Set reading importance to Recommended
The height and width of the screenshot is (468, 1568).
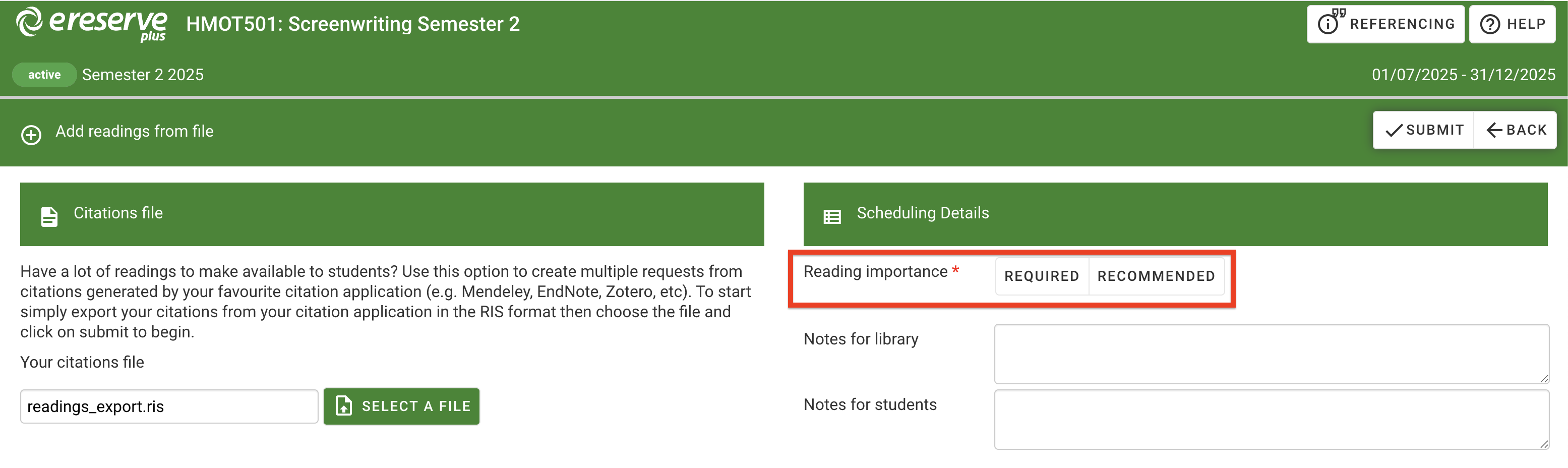(x=1156, y=276)
